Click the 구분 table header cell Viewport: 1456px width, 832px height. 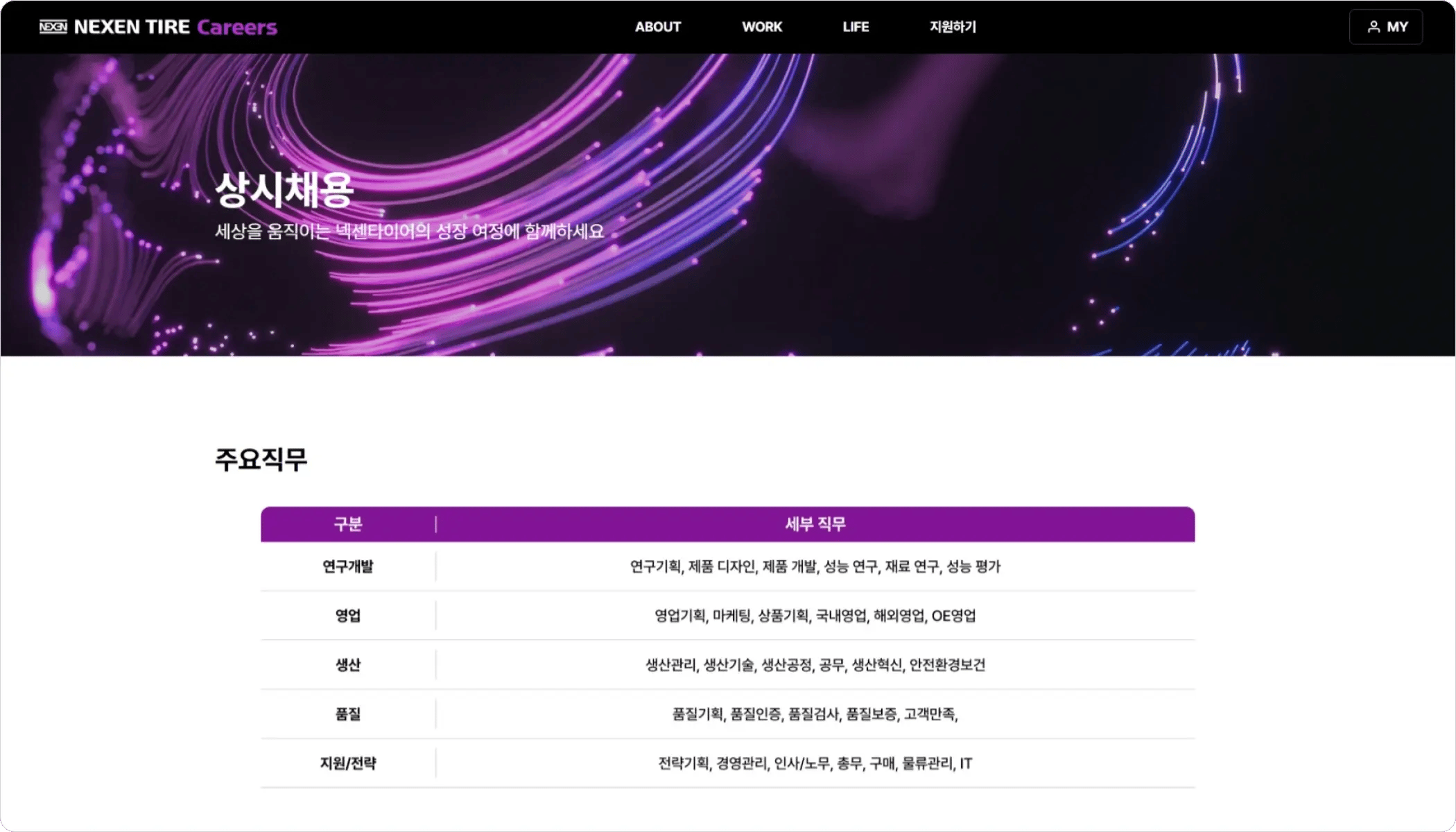pyautogui.click(x=348, y=525)
